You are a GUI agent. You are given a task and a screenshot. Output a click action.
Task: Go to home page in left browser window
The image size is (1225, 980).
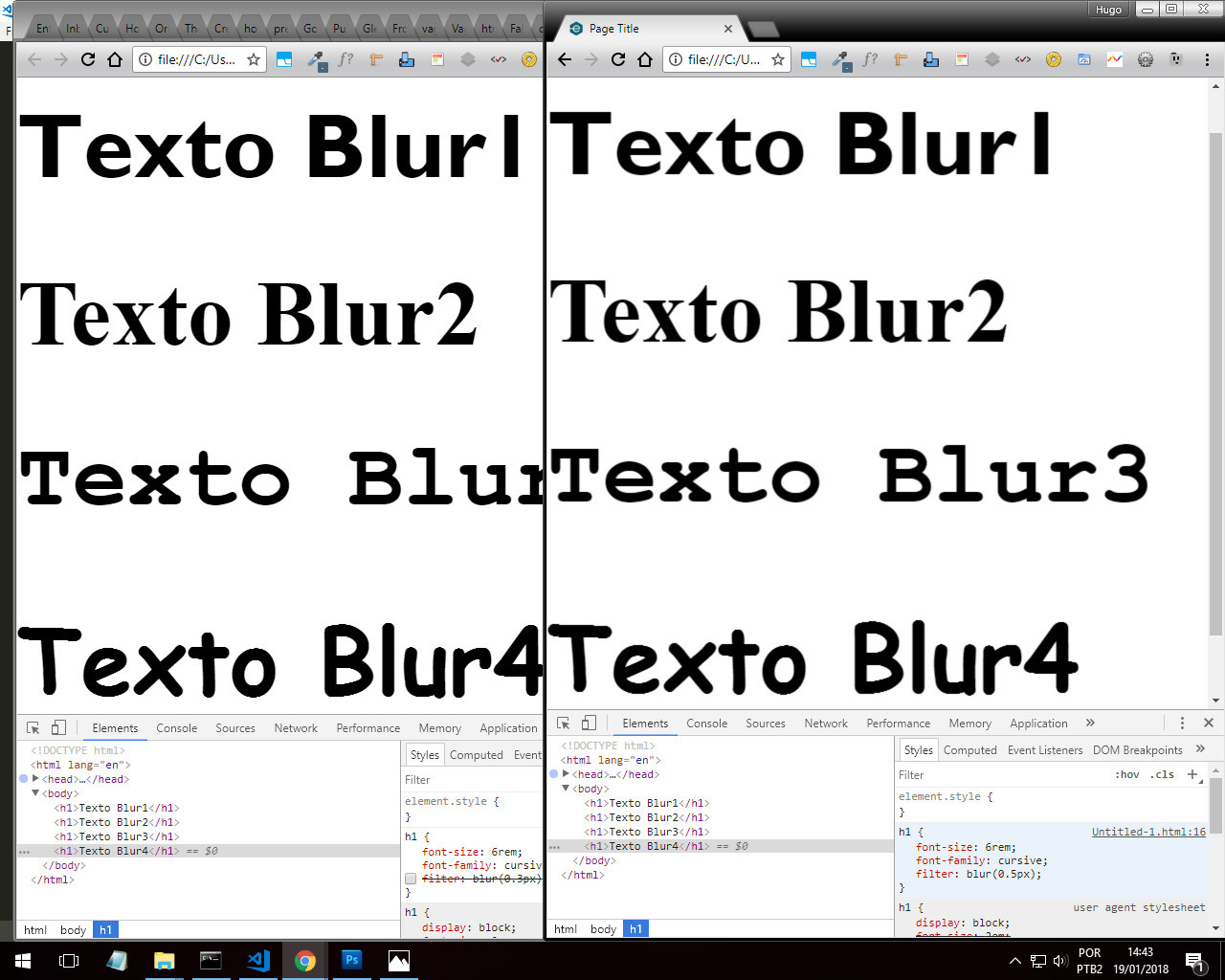(115, 59)
